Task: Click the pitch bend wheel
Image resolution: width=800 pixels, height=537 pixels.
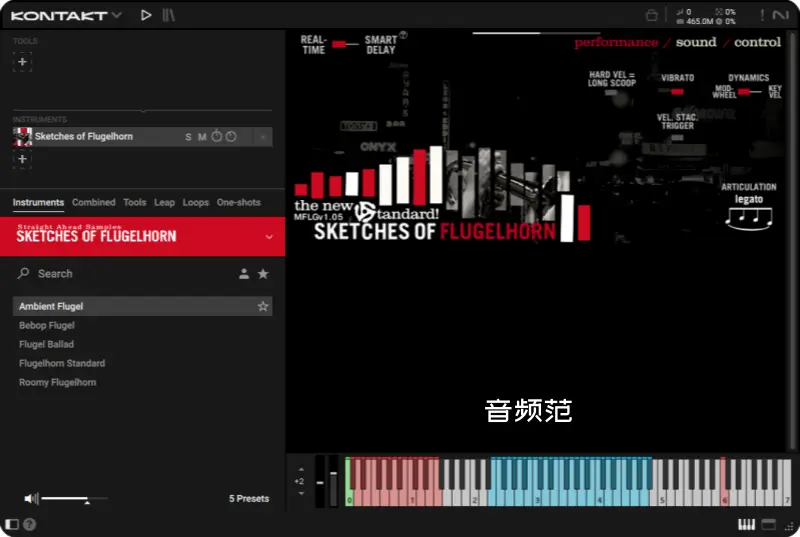Action: [320, 481]
